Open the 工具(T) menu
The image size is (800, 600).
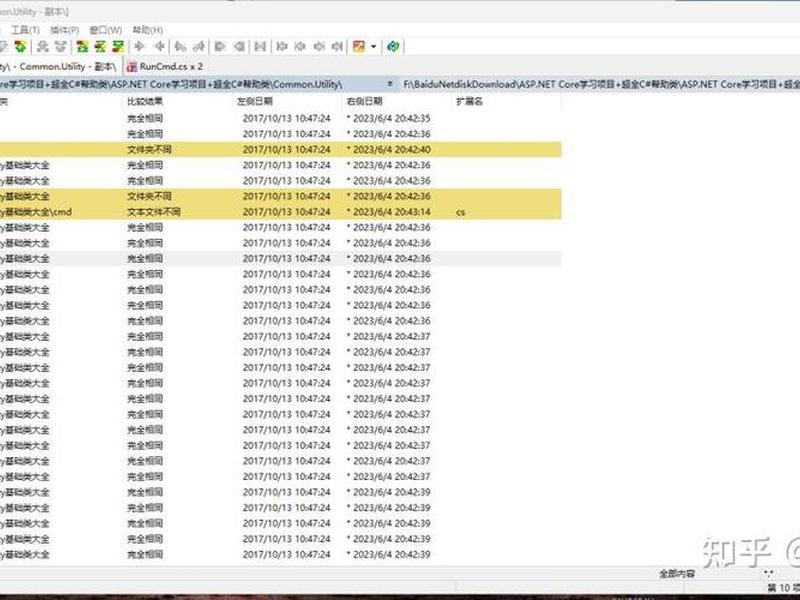[26, 30]
